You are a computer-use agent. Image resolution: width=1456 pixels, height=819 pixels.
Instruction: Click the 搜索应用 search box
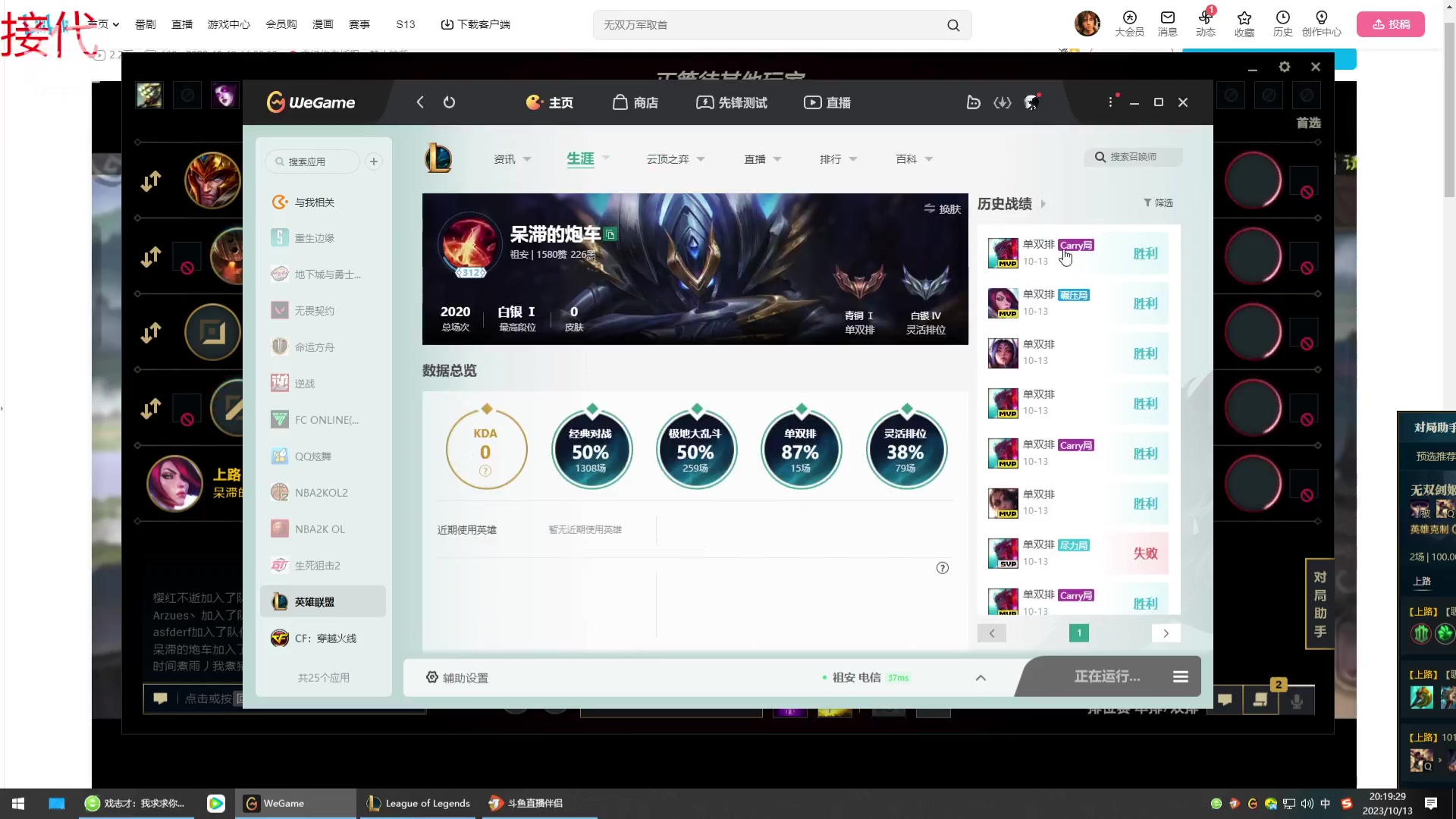click(x=312, y=162)
